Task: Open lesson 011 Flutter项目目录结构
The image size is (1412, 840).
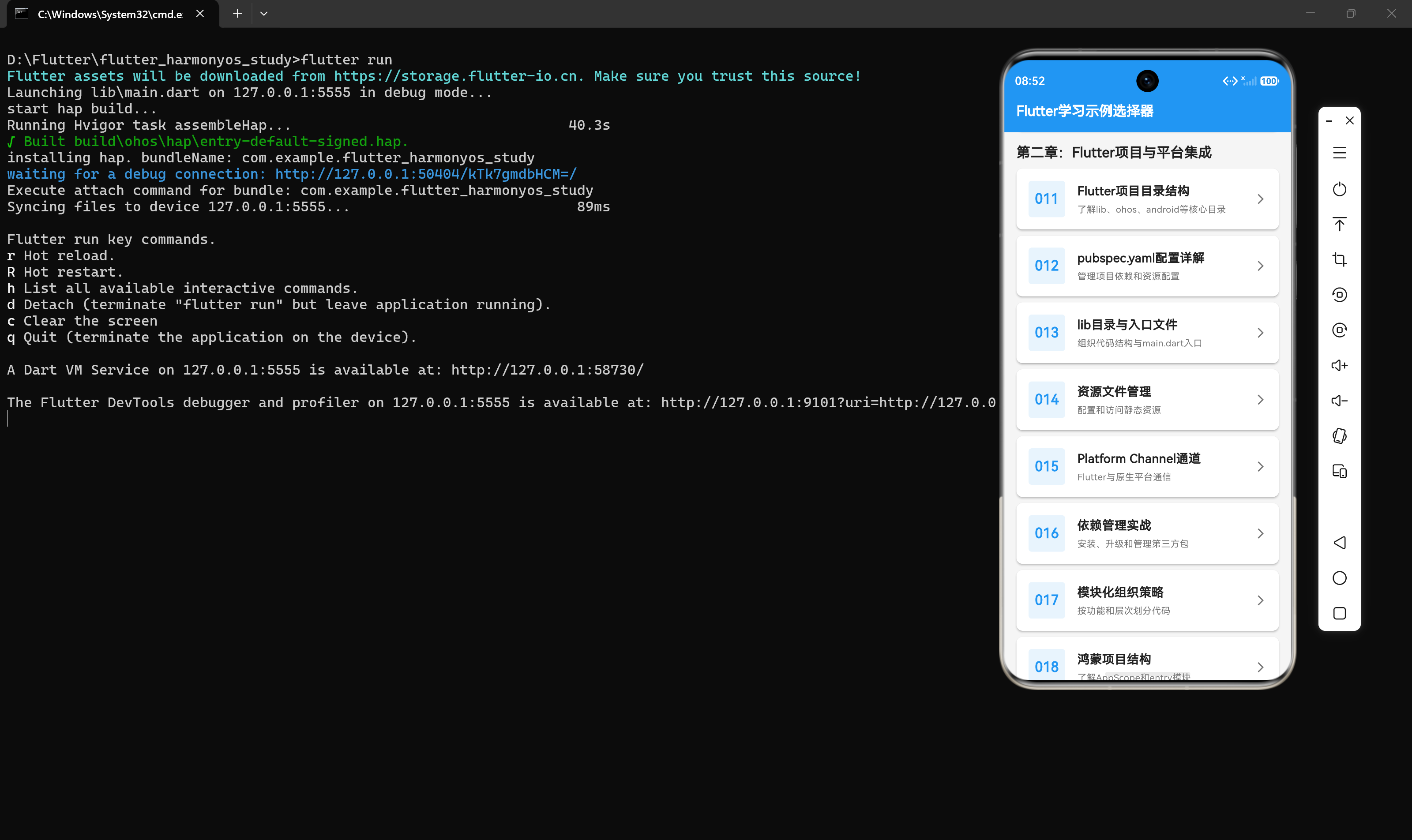Action: (1147, 199)
